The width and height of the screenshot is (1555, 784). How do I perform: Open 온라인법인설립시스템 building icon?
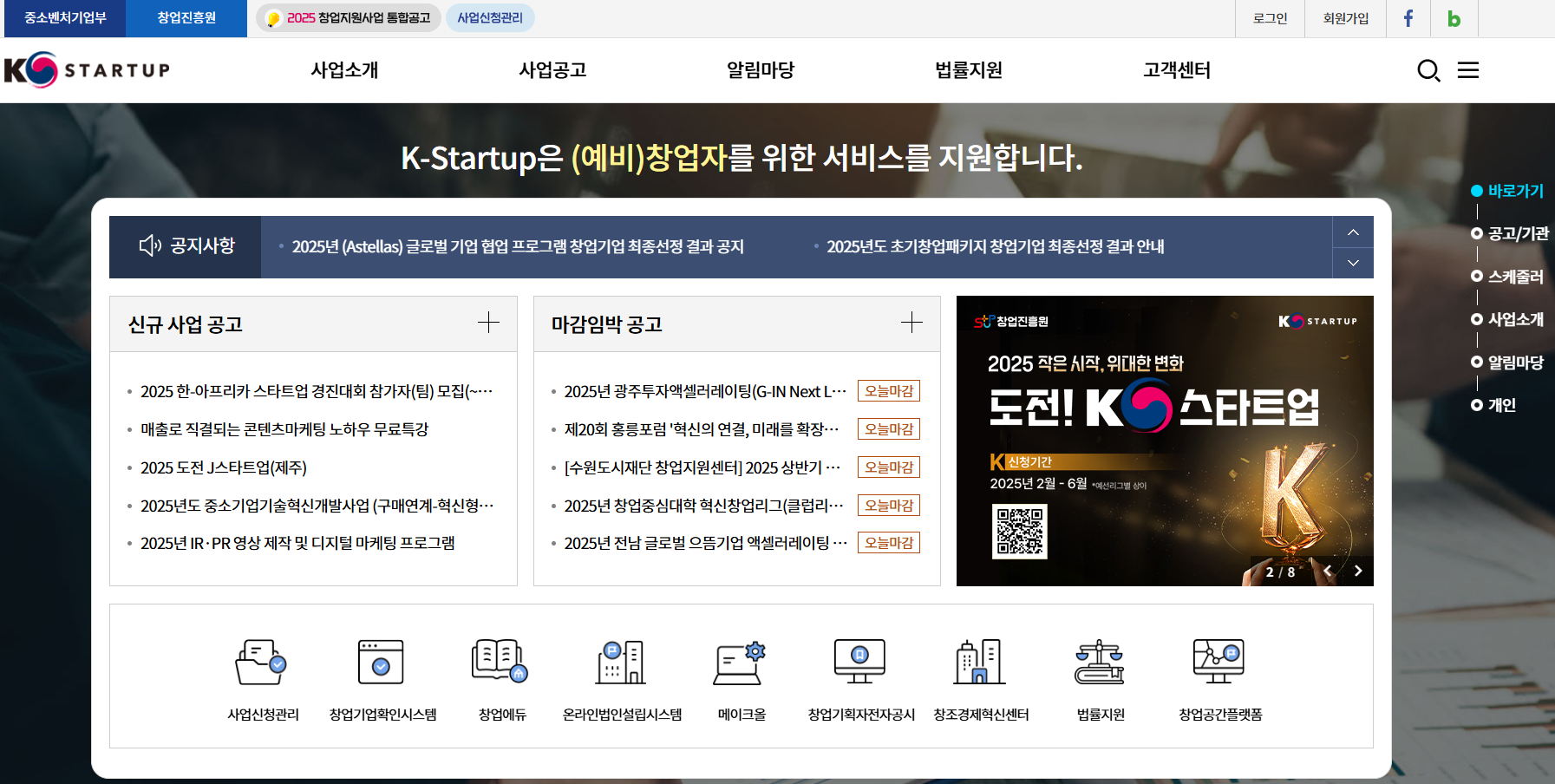(x=620, y=663)
